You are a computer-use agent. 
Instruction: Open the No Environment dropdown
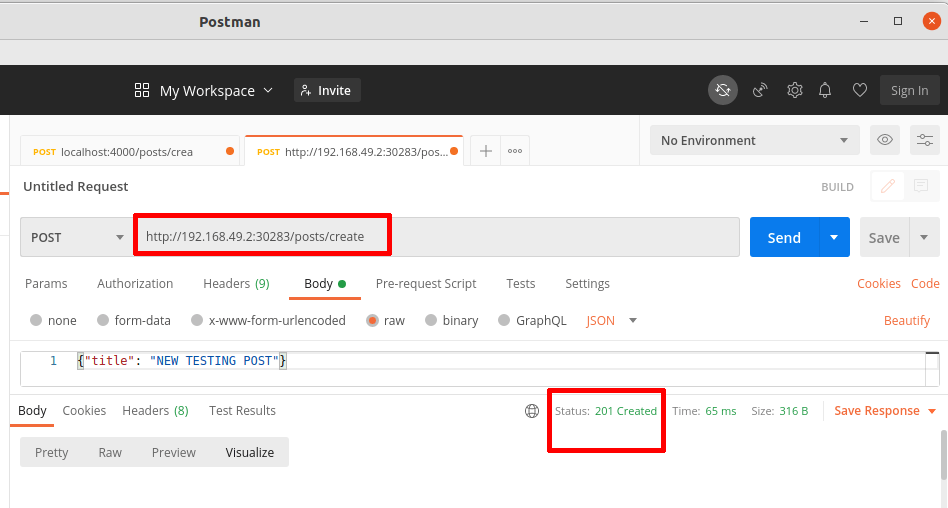click(755, 140)
